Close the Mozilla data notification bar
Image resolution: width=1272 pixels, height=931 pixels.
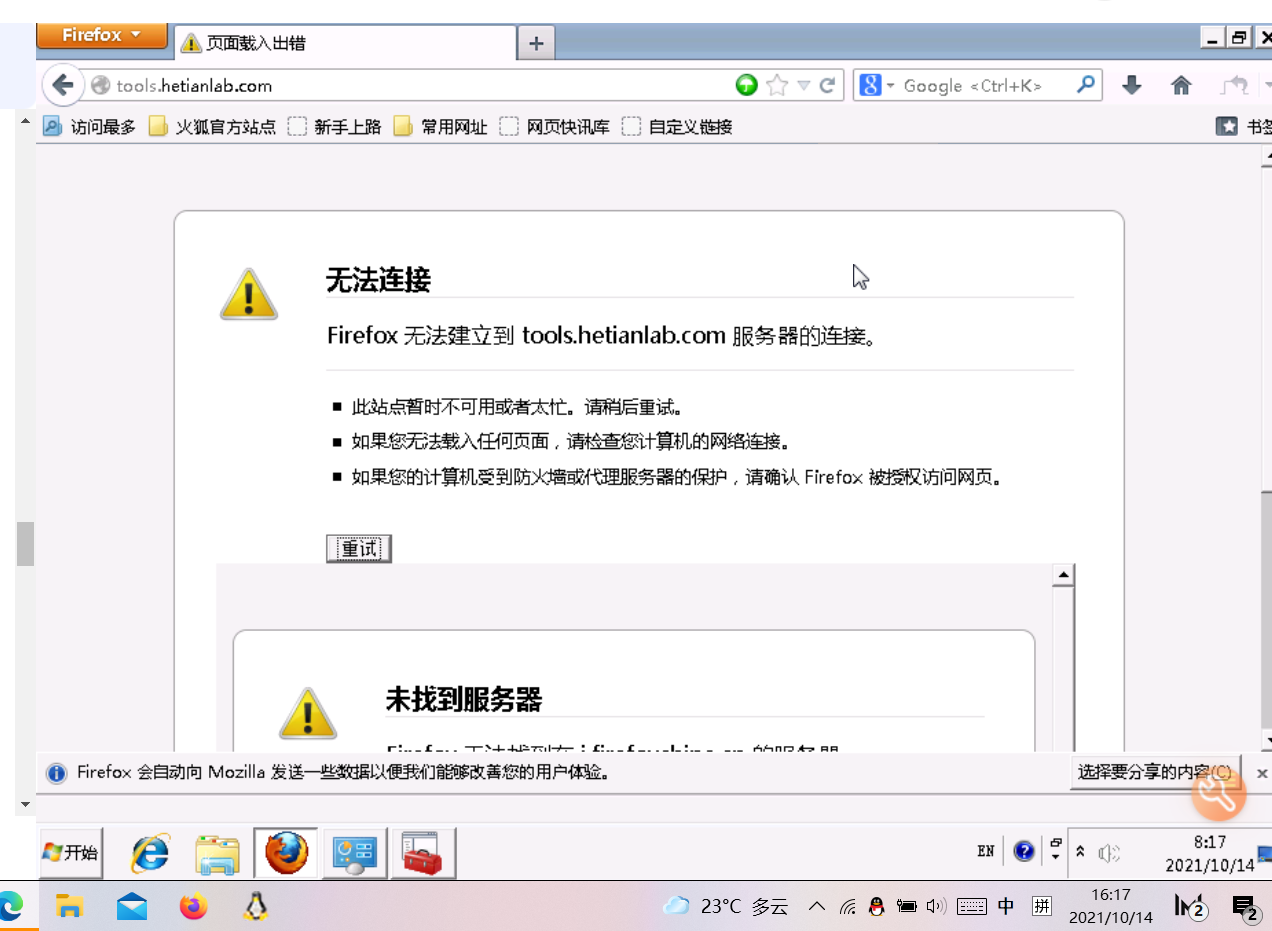point(1261,773)
